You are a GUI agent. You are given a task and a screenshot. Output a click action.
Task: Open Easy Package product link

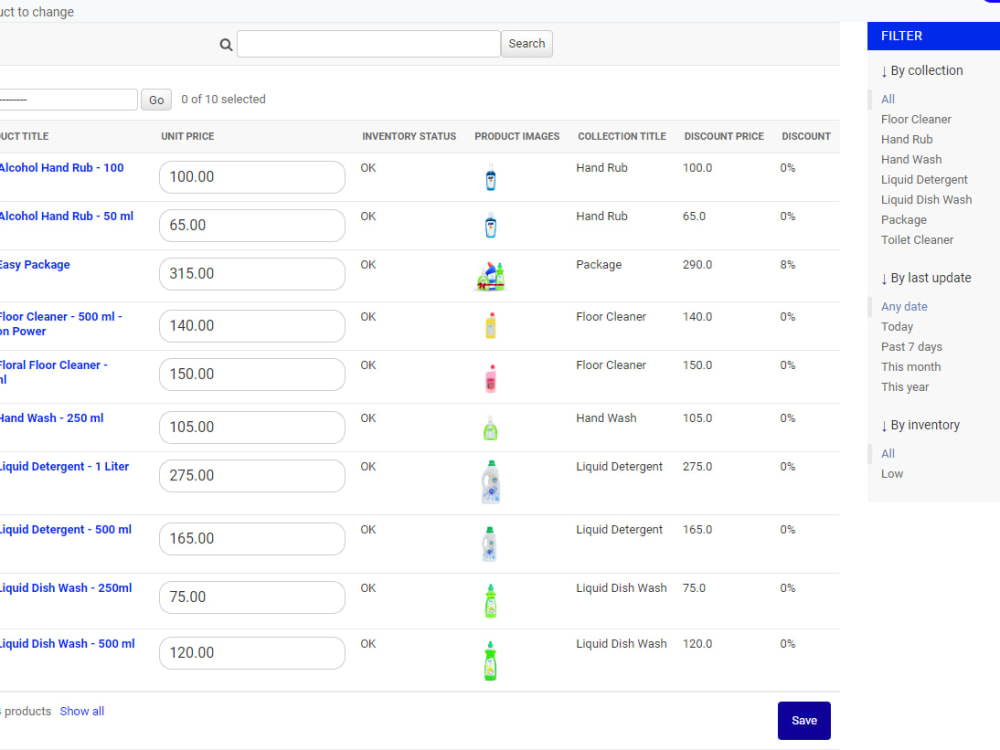click(35, 265)
